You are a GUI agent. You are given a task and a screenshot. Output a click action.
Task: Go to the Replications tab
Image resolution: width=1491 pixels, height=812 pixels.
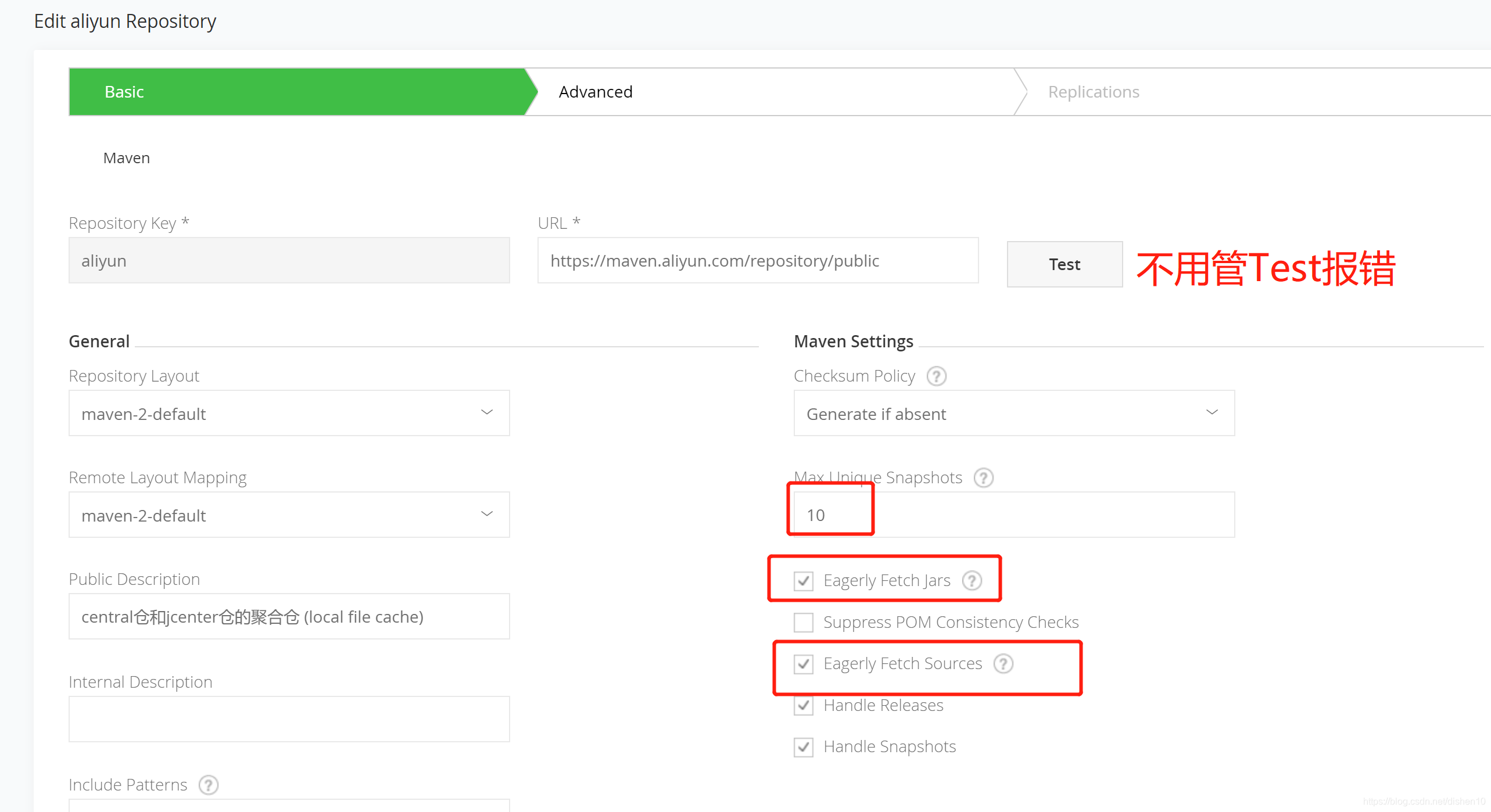pos(1093,92)
